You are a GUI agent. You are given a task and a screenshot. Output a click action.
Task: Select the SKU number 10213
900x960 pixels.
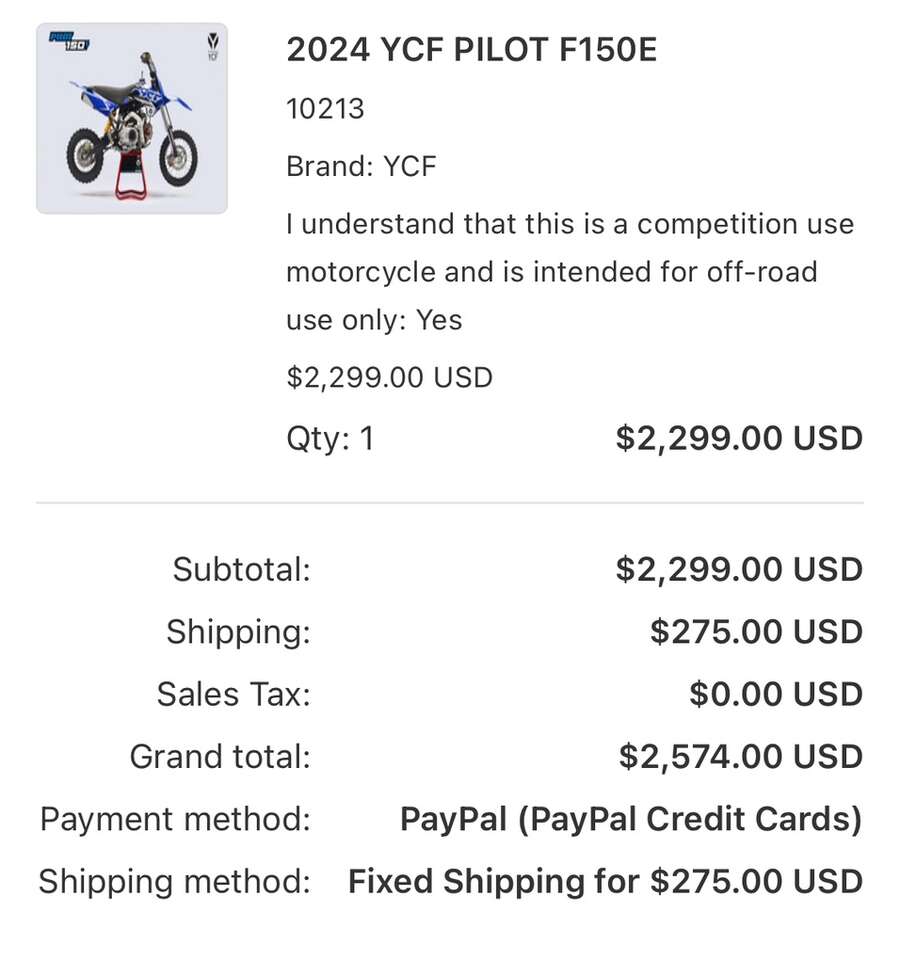pyautogui.click(x=325, y=108)
